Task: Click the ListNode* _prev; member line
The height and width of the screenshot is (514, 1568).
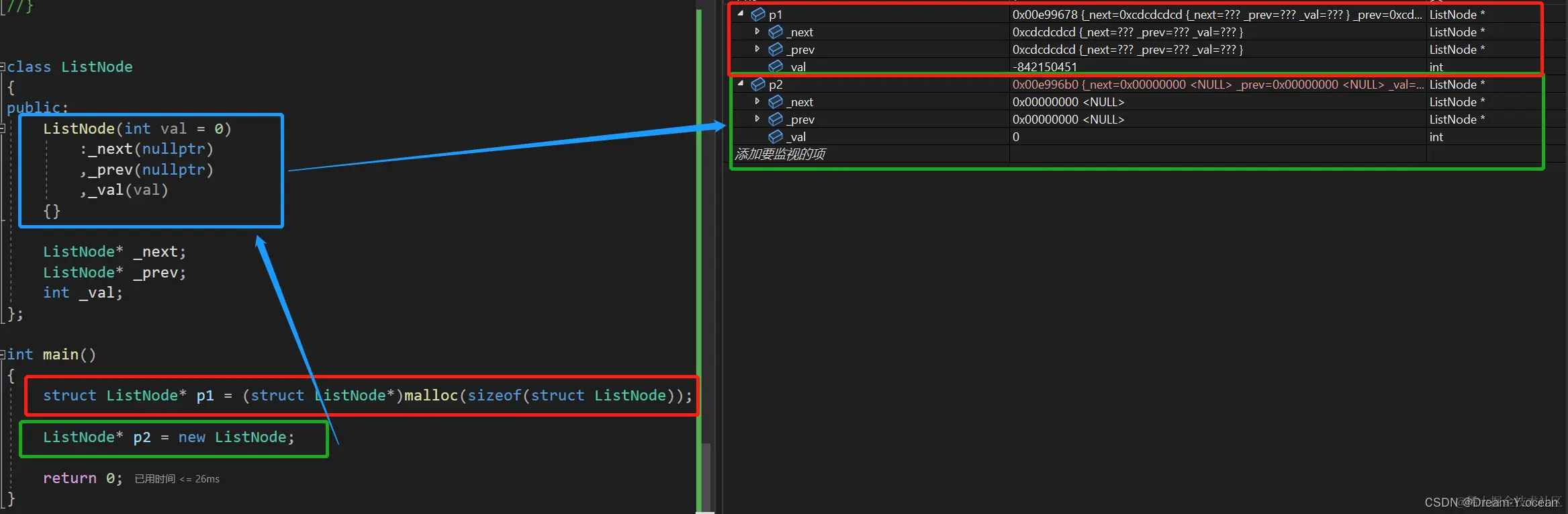Action: click(x=115, y=272)
